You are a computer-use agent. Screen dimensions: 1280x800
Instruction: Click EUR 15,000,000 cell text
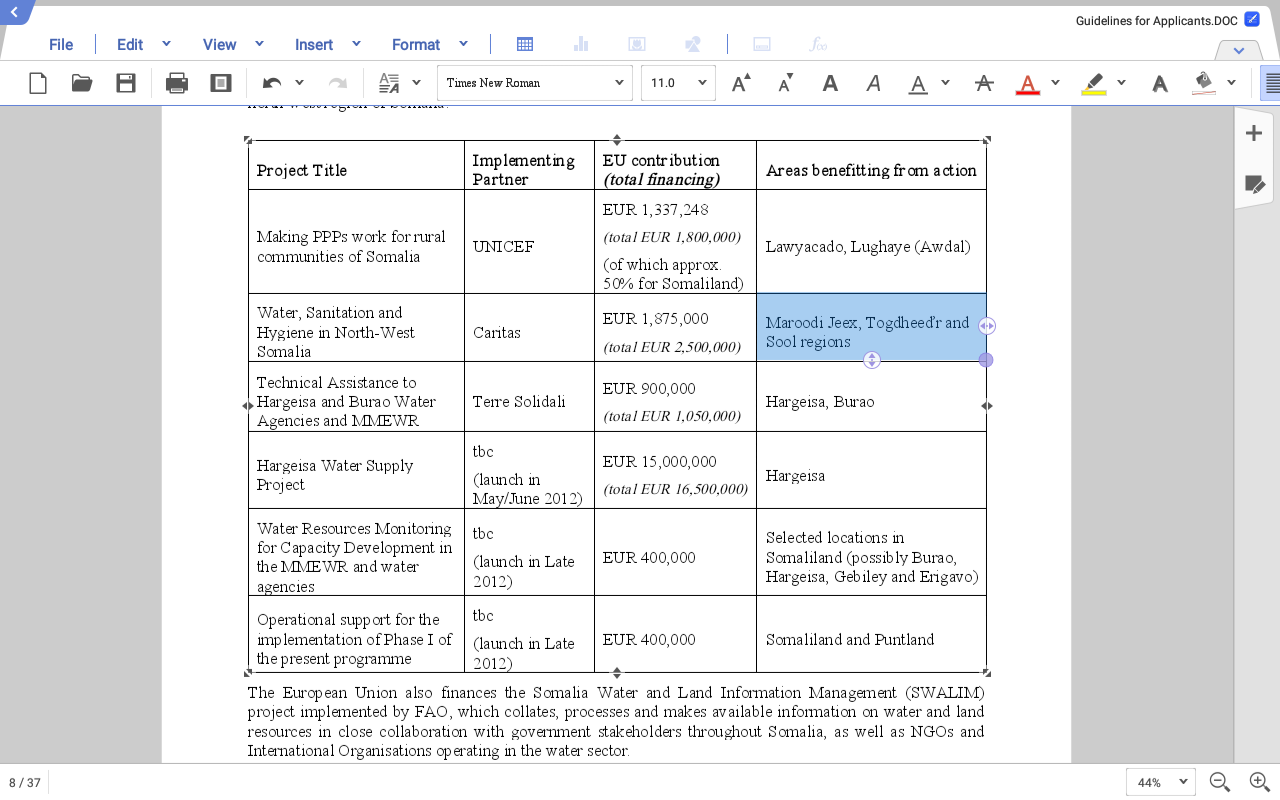click(659, 461)
